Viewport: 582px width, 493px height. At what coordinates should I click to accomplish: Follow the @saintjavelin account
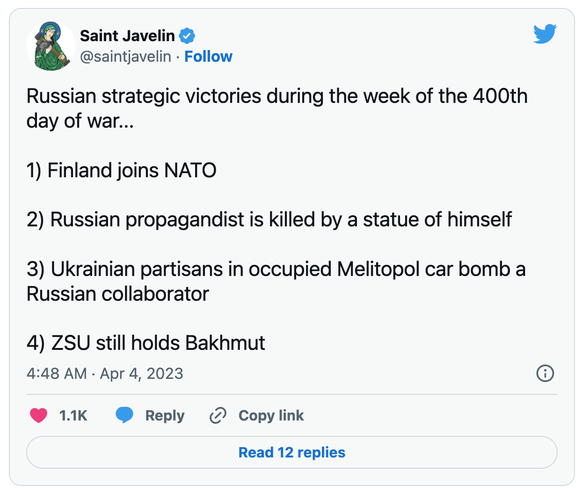pos(208,56)
